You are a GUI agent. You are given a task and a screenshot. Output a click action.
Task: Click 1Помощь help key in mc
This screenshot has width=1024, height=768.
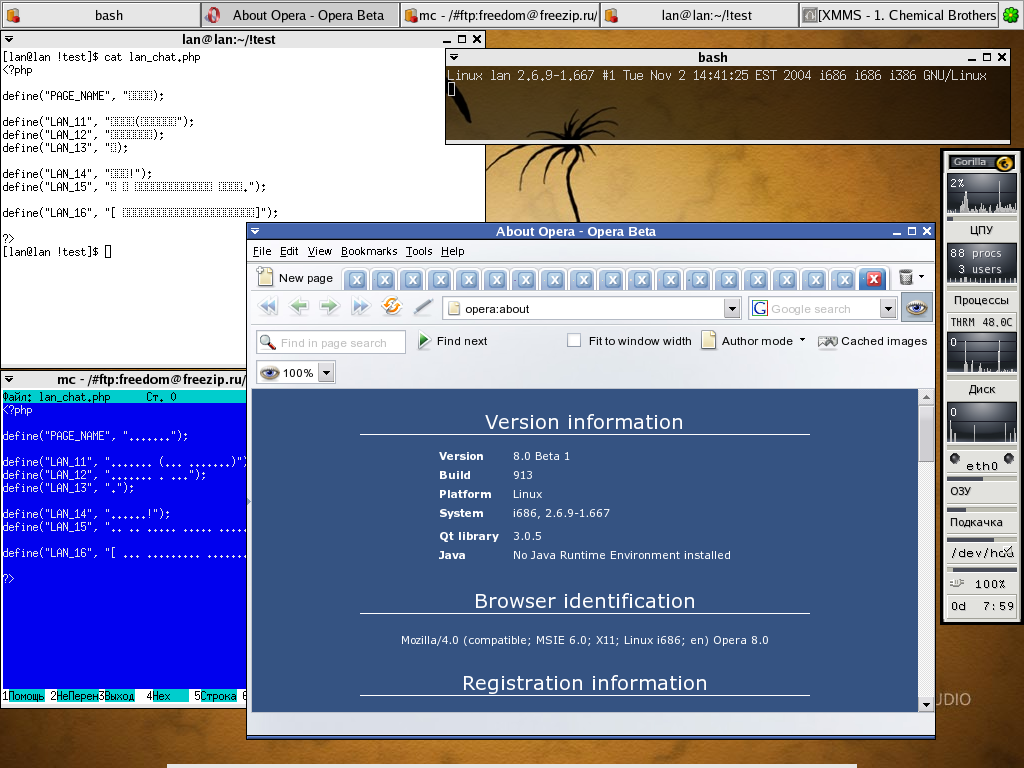click(24, 696)
